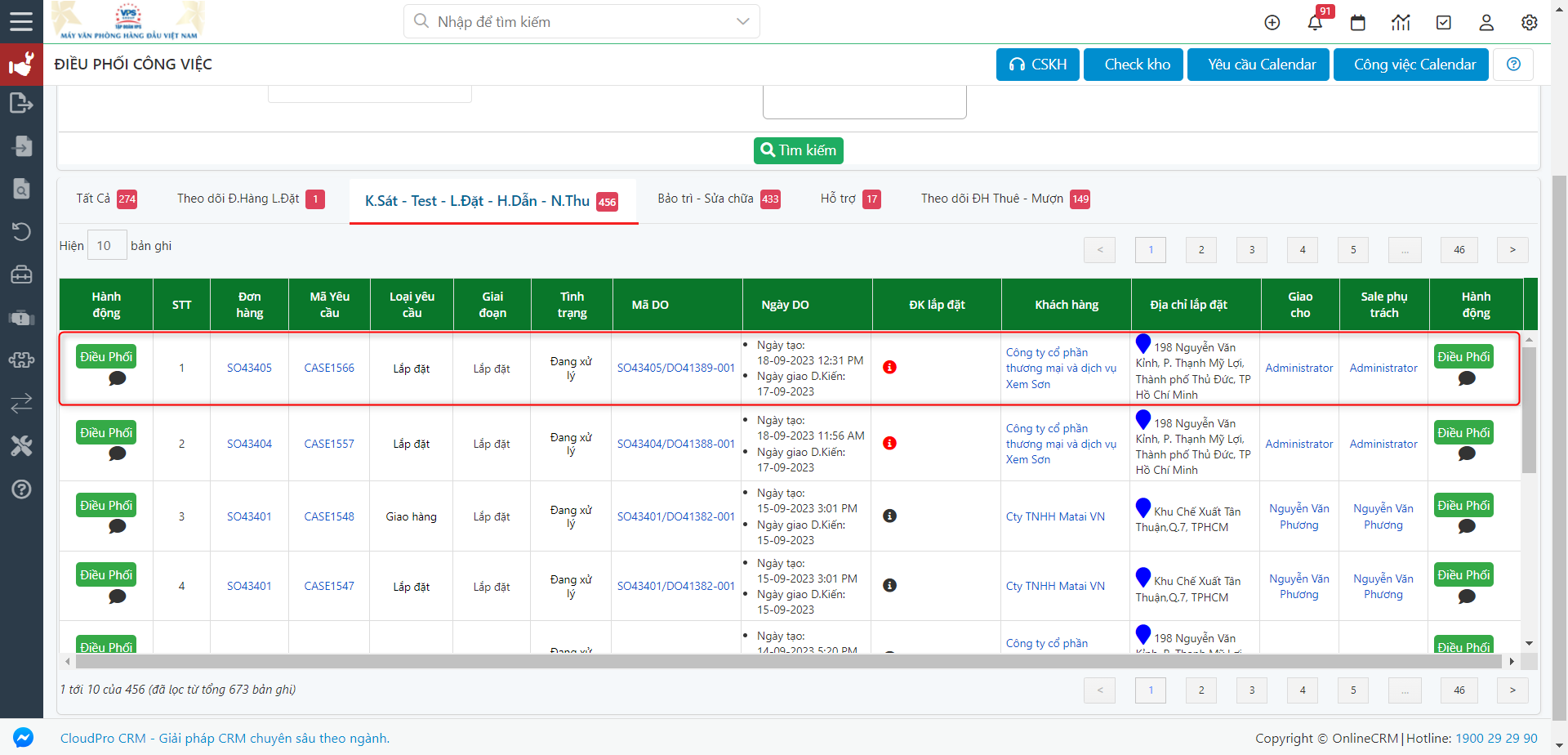This screenshot has height=755, width=1568.
Task: Switch to Theo dõi Đ.Hàng L.Đặt tab
Action: 251,199
